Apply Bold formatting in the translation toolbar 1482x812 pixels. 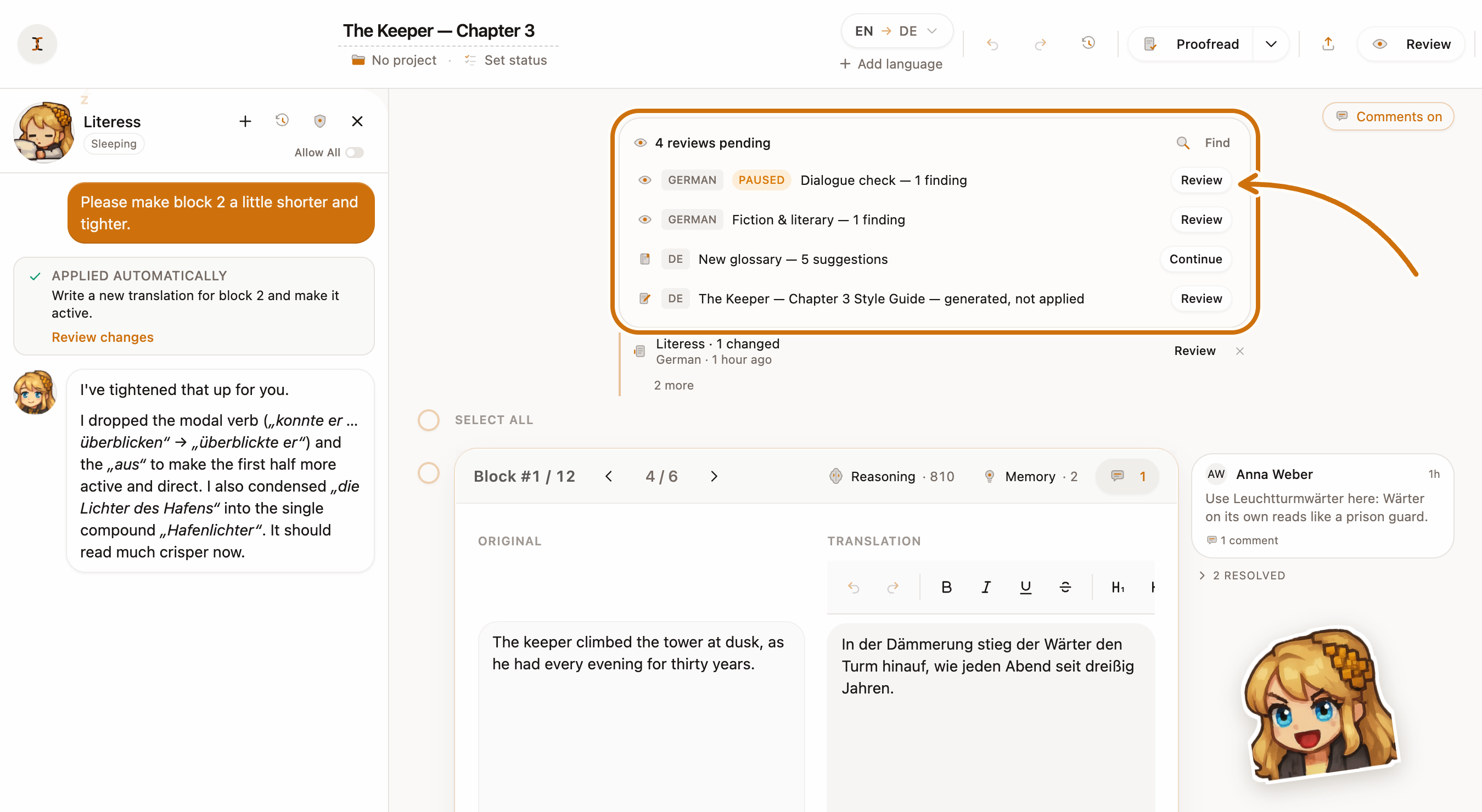click(x=946, y=587)
